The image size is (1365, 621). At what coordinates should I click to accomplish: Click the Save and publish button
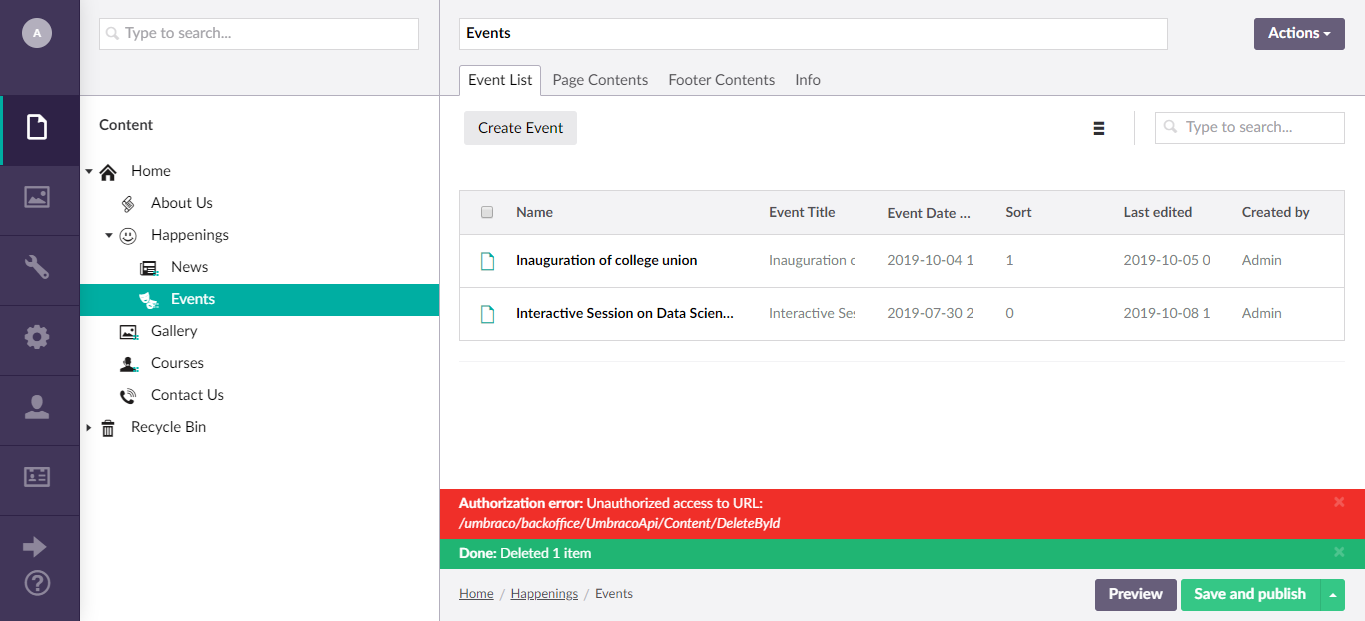1250,594
